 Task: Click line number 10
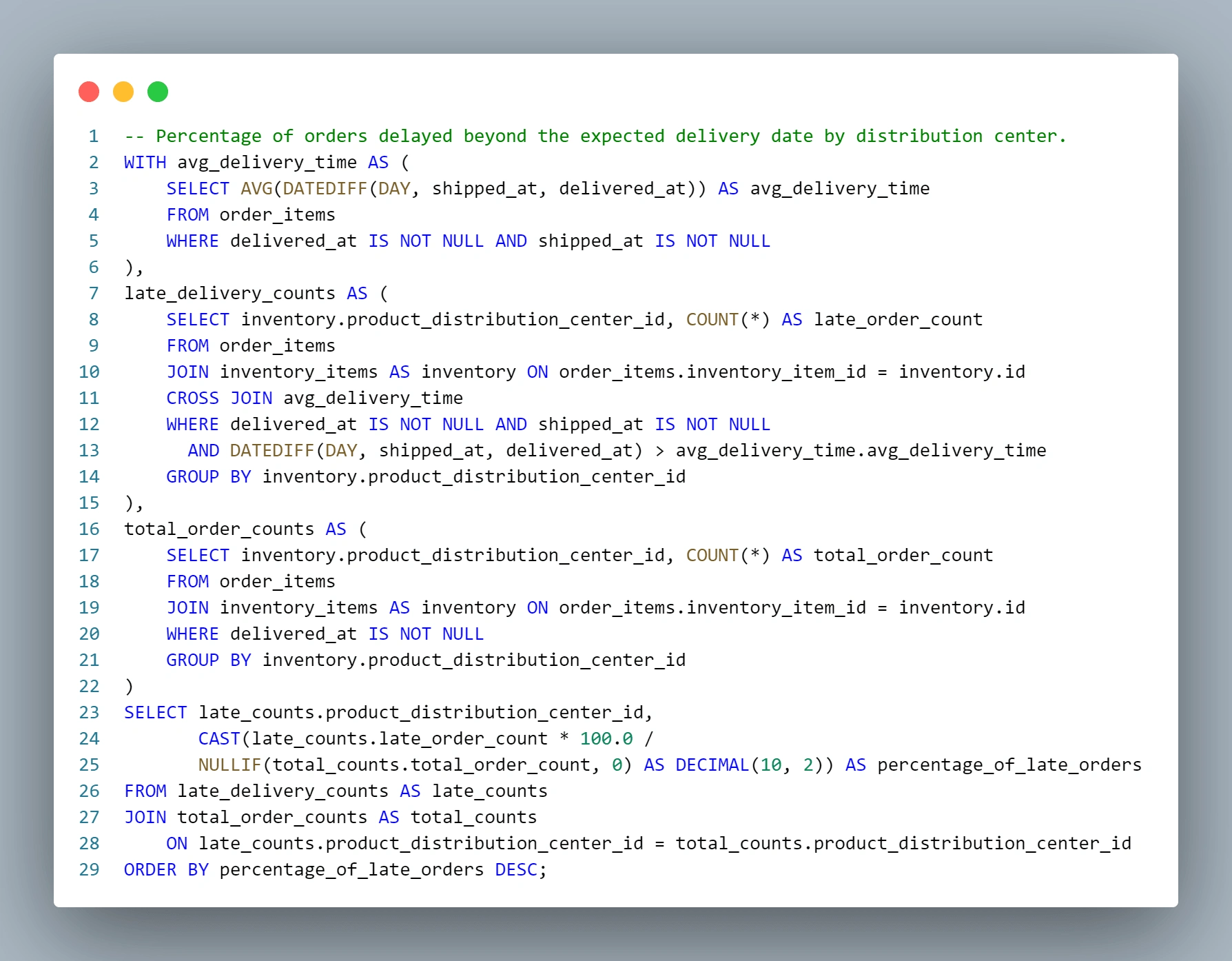(x=89, y=372)
